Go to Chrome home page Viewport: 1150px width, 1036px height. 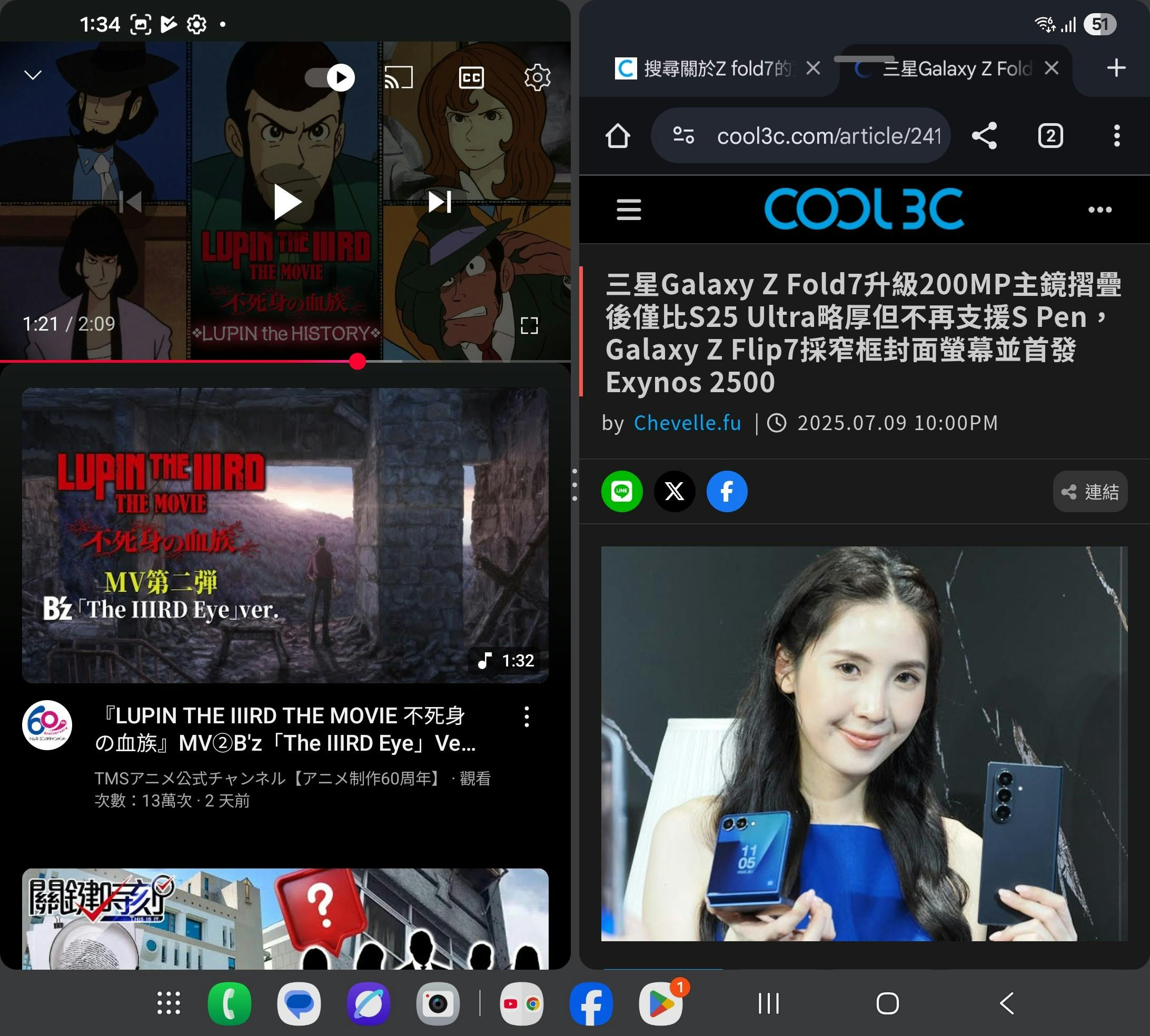pos(618,135)
